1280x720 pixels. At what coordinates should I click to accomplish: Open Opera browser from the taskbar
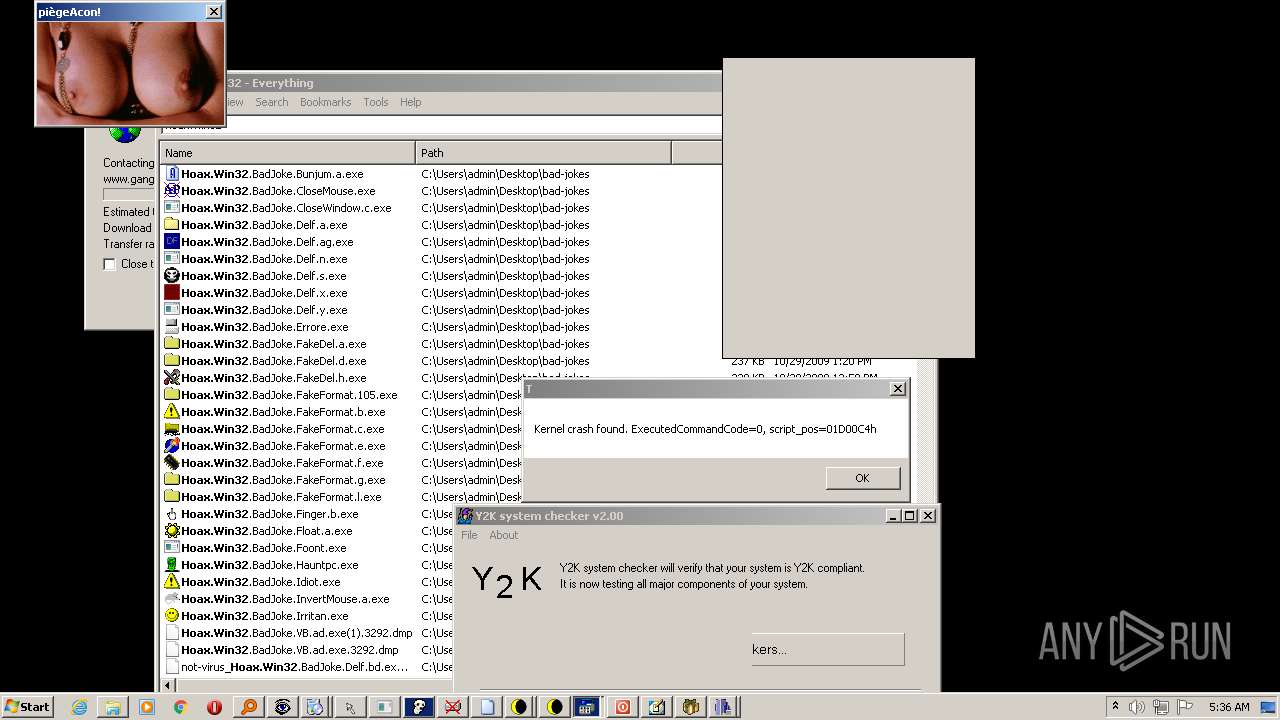tap(214, 707)
